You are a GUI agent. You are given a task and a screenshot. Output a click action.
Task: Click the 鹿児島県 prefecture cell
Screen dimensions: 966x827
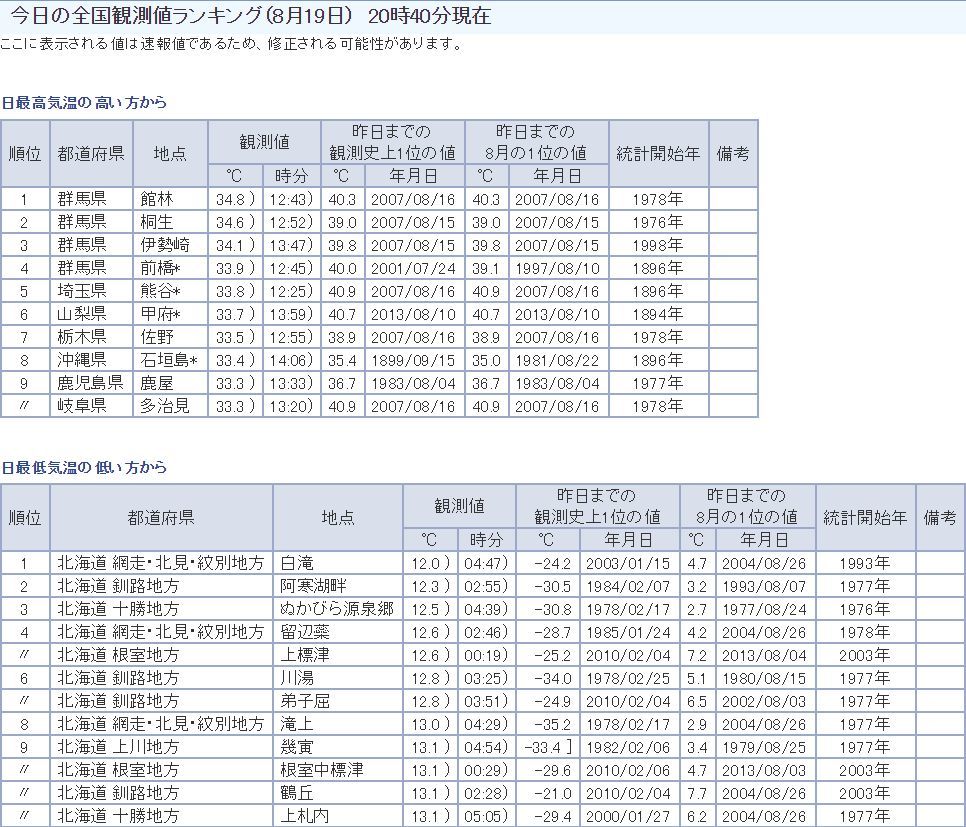click(90, 383)
